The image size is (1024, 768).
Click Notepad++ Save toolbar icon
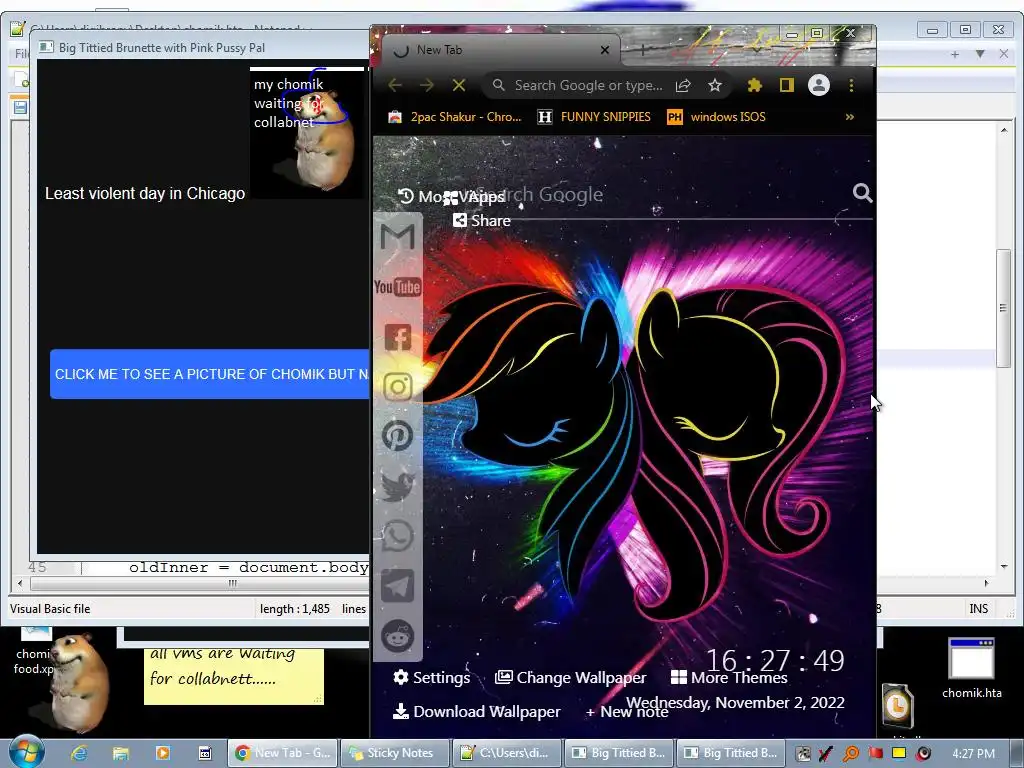20,107
